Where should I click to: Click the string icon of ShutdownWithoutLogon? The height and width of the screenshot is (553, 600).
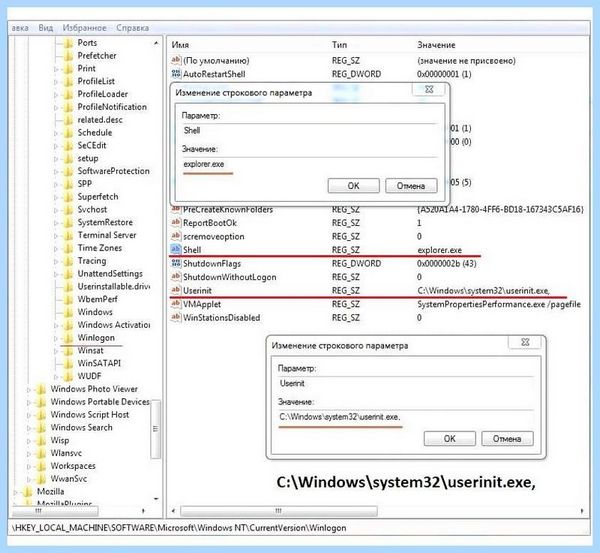(176, 277)
